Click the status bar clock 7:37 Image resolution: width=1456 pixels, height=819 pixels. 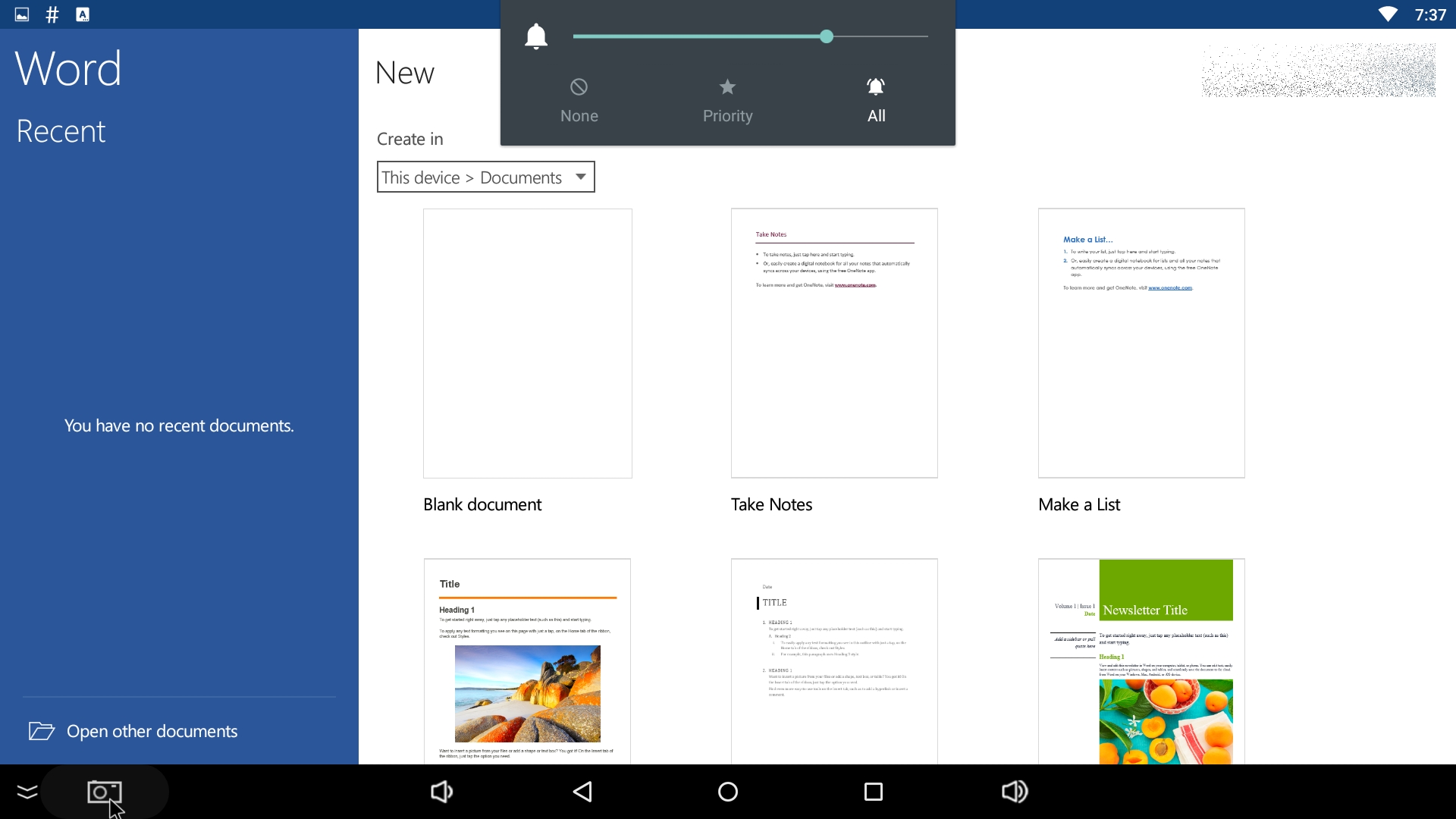(1430, 14)
